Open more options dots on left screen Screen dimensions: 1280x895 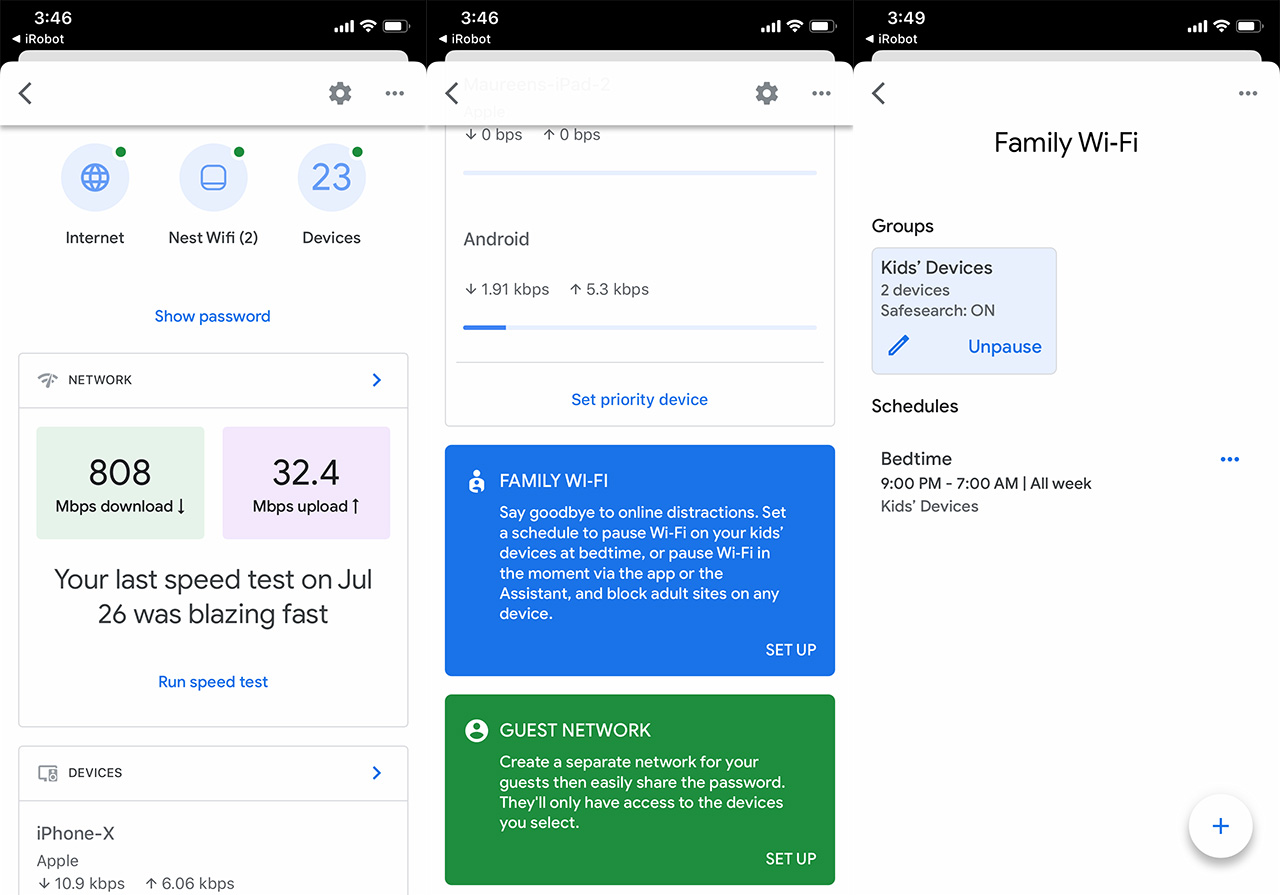[x=395, y=93]
